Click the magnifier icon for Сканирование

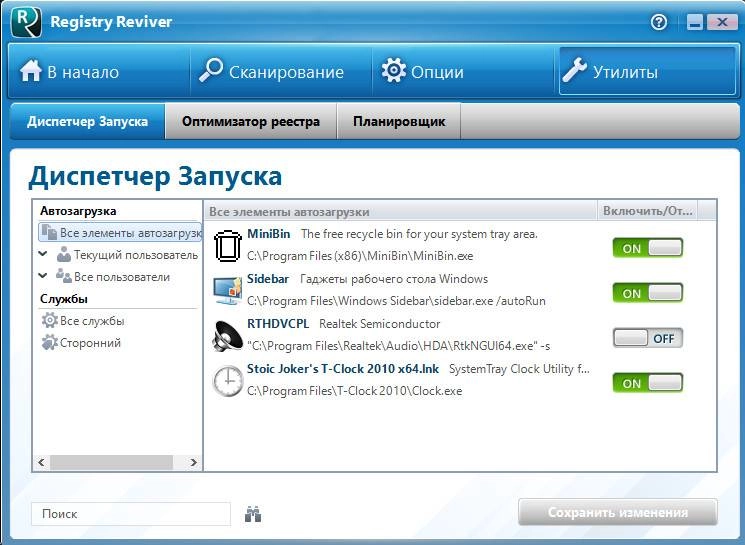coord(210,70)
